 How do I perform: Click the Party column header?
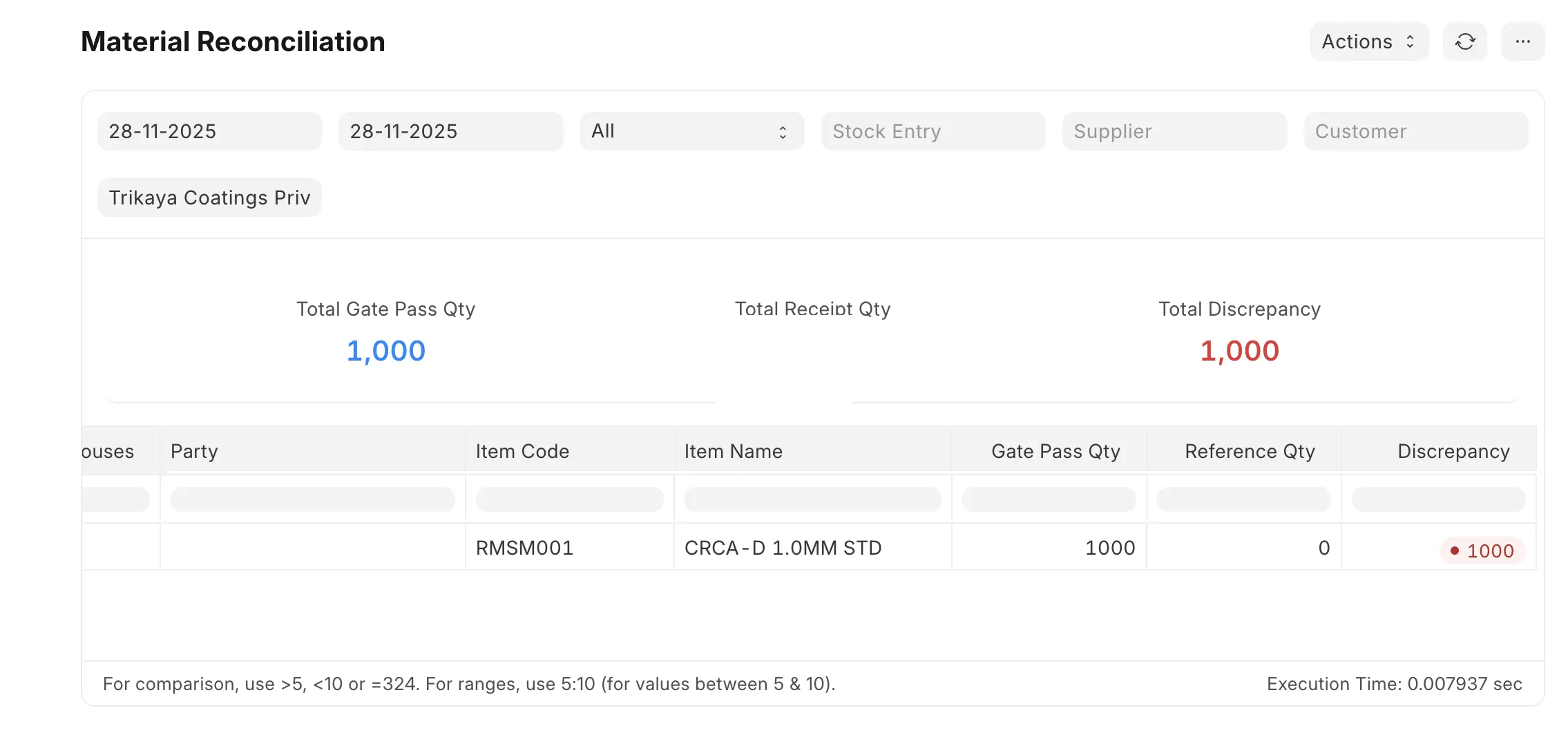click(312, 451)
